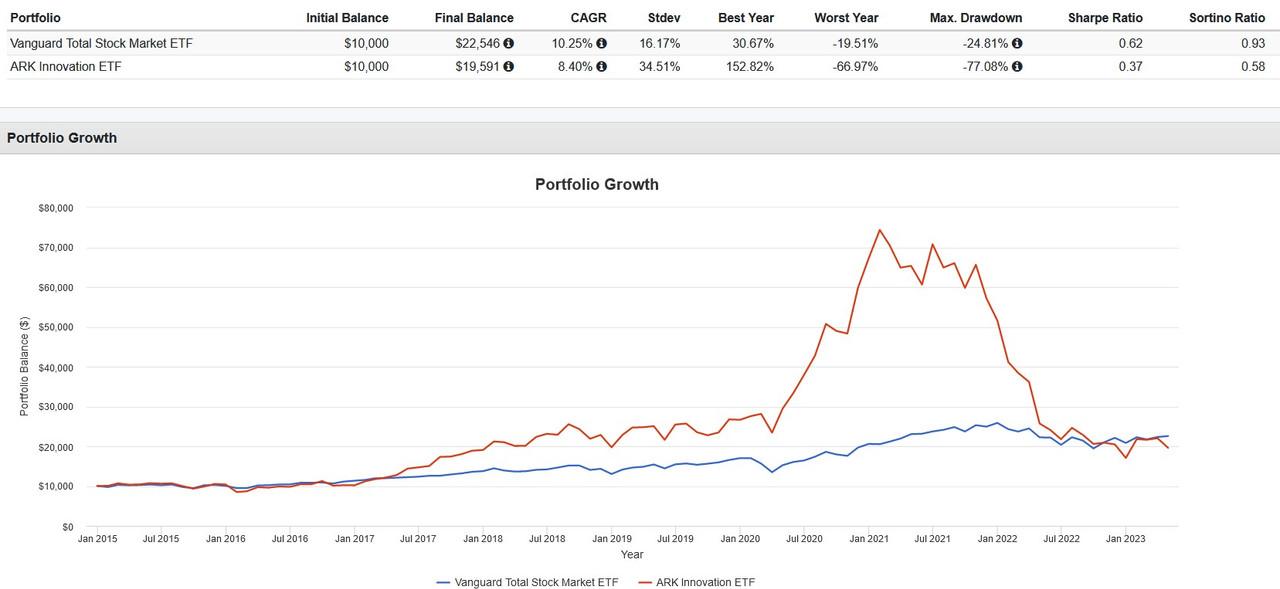Sort the table by Sharpe Ratio

(x=1104, y=17)
